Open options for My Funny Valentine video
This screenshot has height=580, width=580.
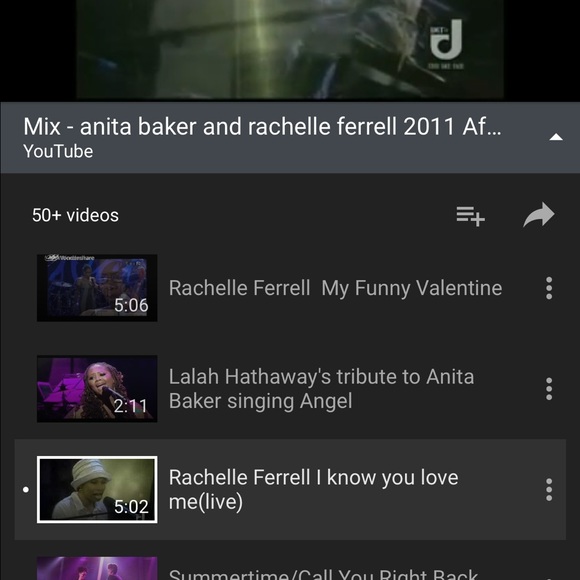click(549, 288)
